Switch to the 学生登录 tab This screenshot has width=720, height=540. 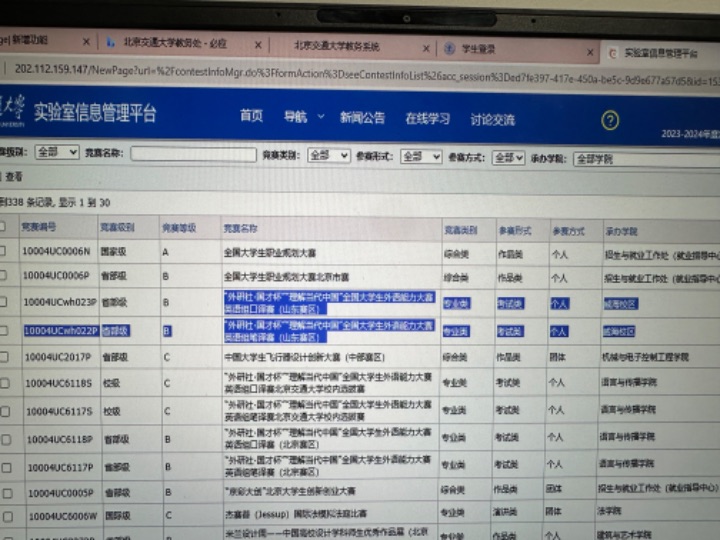tap(478, 49)
